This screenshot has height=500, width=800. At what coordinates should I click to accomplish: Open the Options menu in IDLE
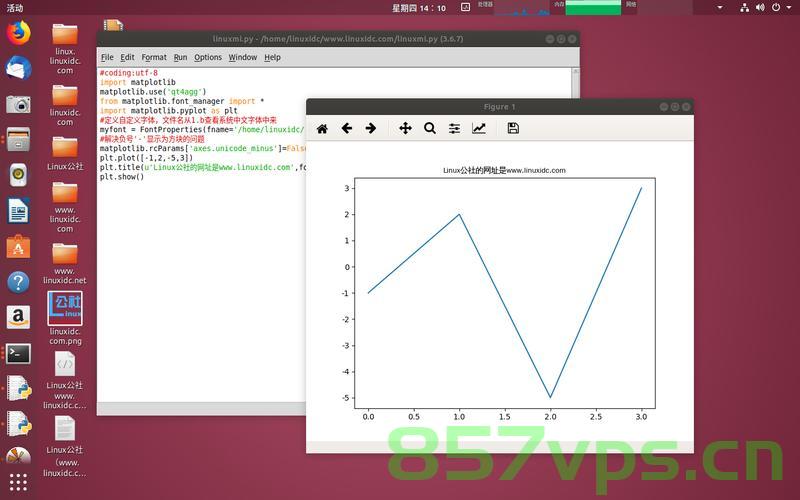coord(208,57)
